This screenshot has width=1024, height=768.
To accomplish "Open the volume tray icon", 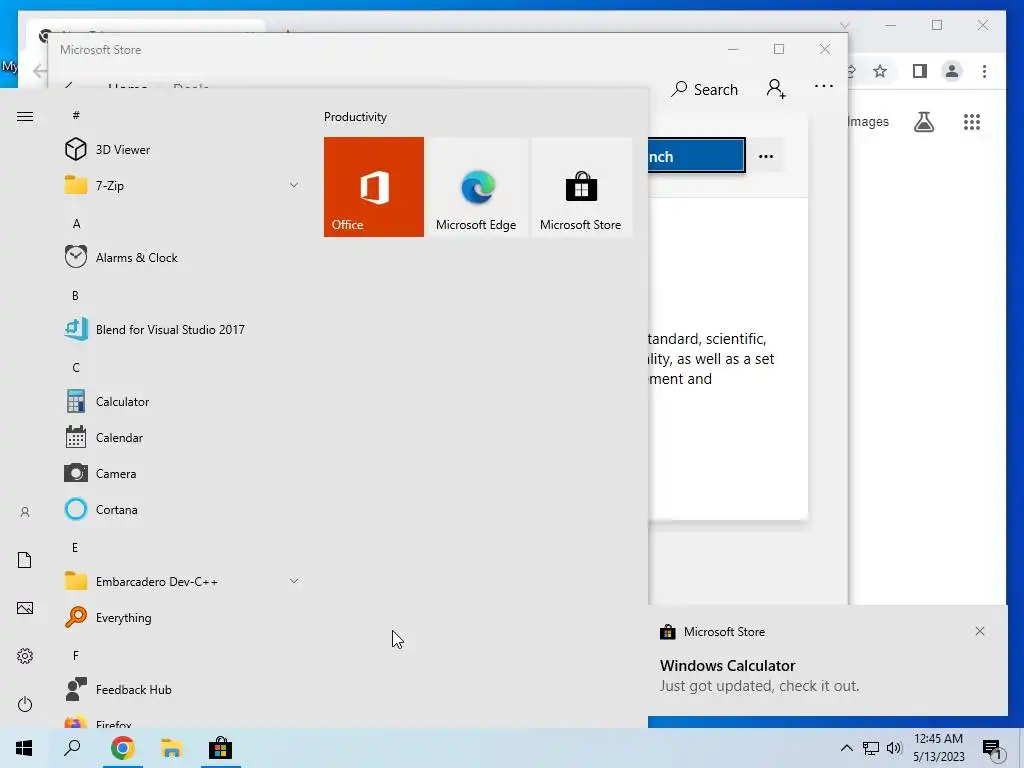I will coord(894,748).
